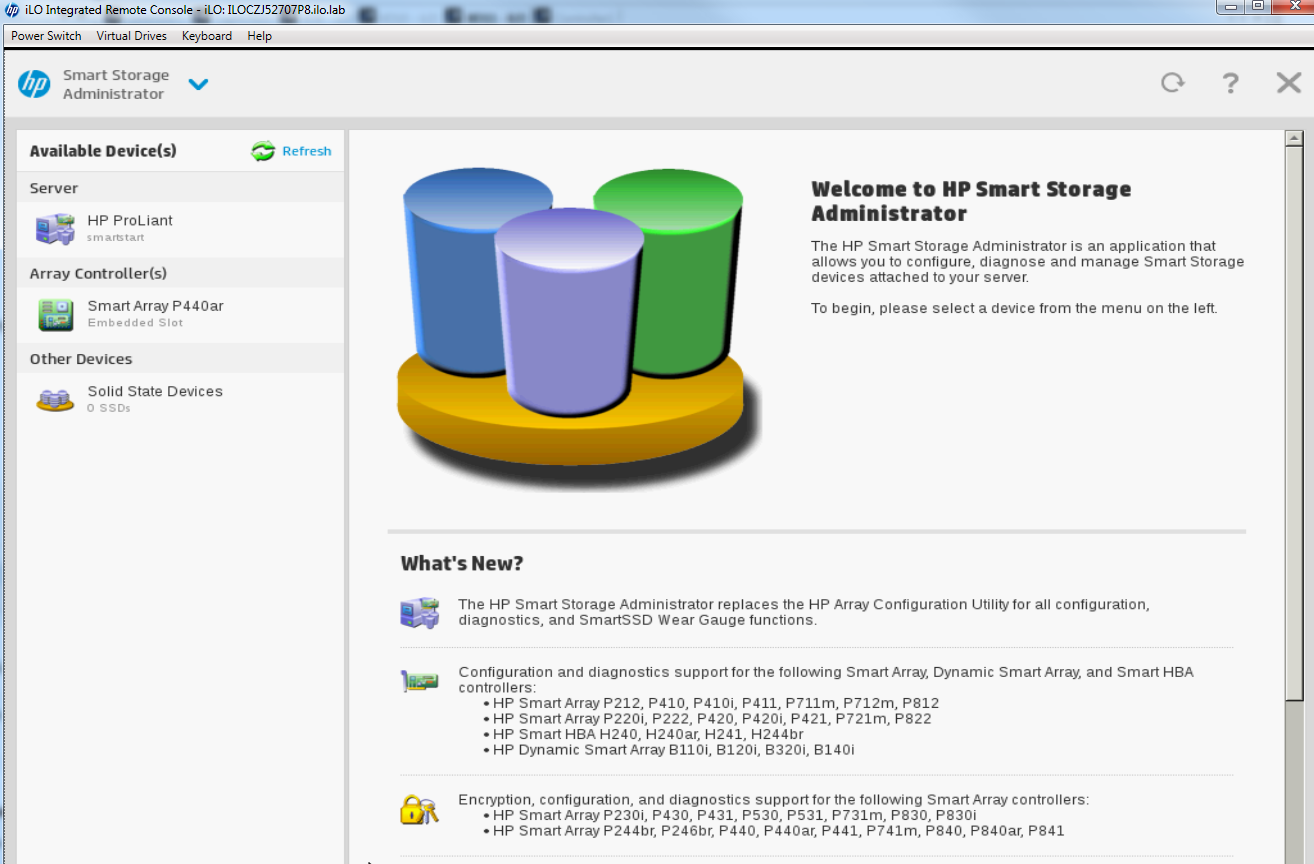Viewport: 1314px width, 864px height.
Task: Click the Solid State Devices icon
Action: [55, 400]
